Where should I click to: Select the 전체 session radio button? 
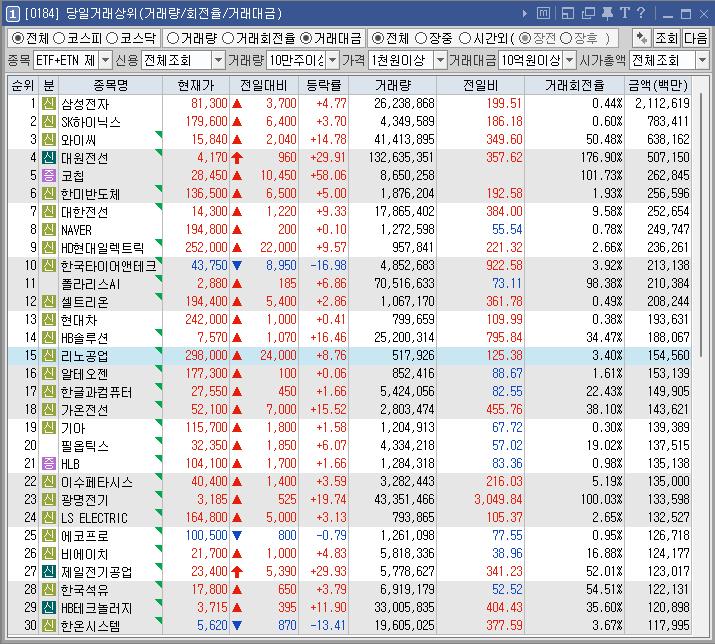pos(378,38)
